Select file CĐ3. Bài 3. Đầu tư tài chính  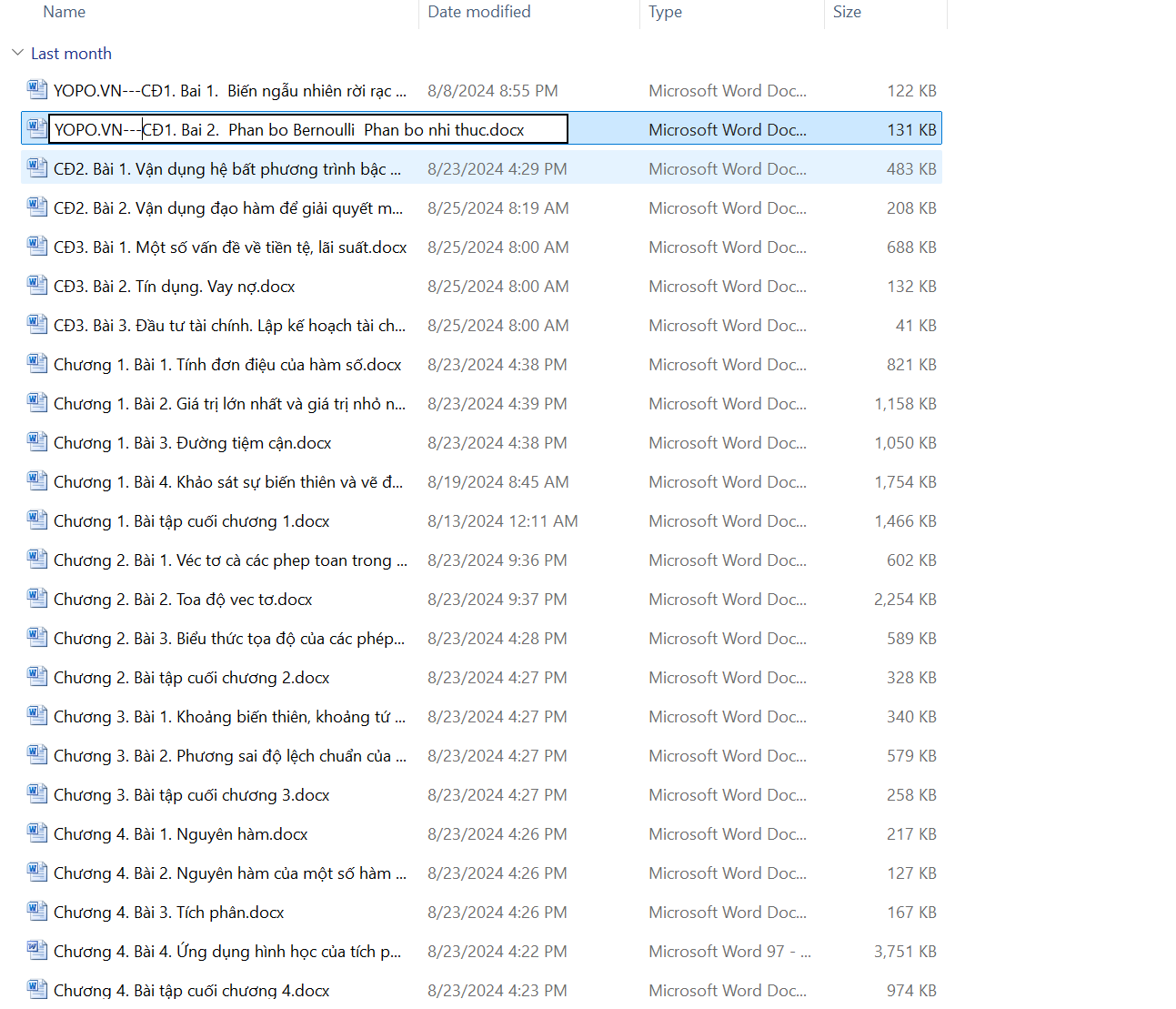[230, 326]
